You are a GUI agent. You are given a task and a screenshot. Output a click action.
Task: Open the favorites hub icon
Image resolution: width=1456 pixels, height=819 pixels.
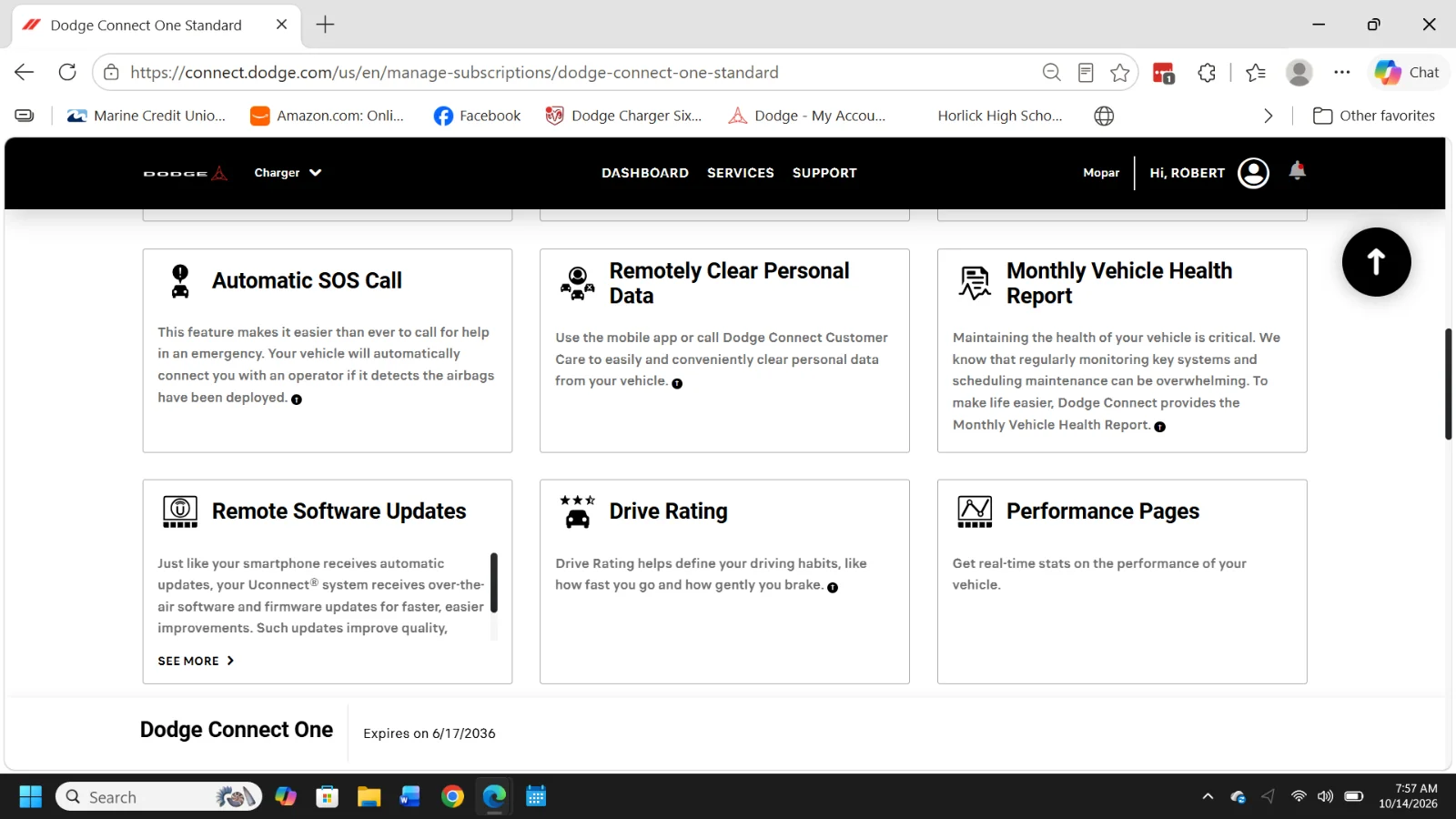(x=1256, y=73)
